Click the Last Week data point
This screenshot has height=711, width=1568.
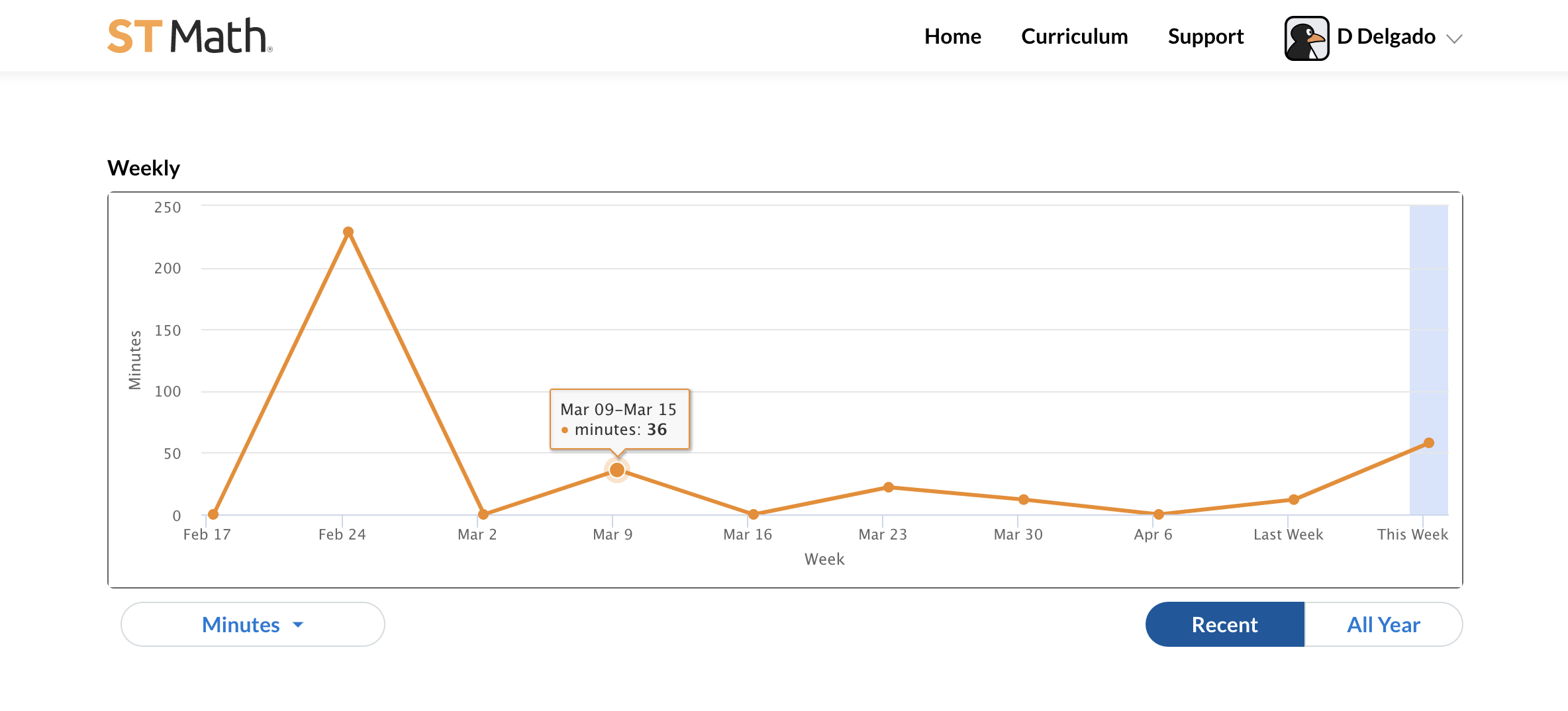point(1293,500)
